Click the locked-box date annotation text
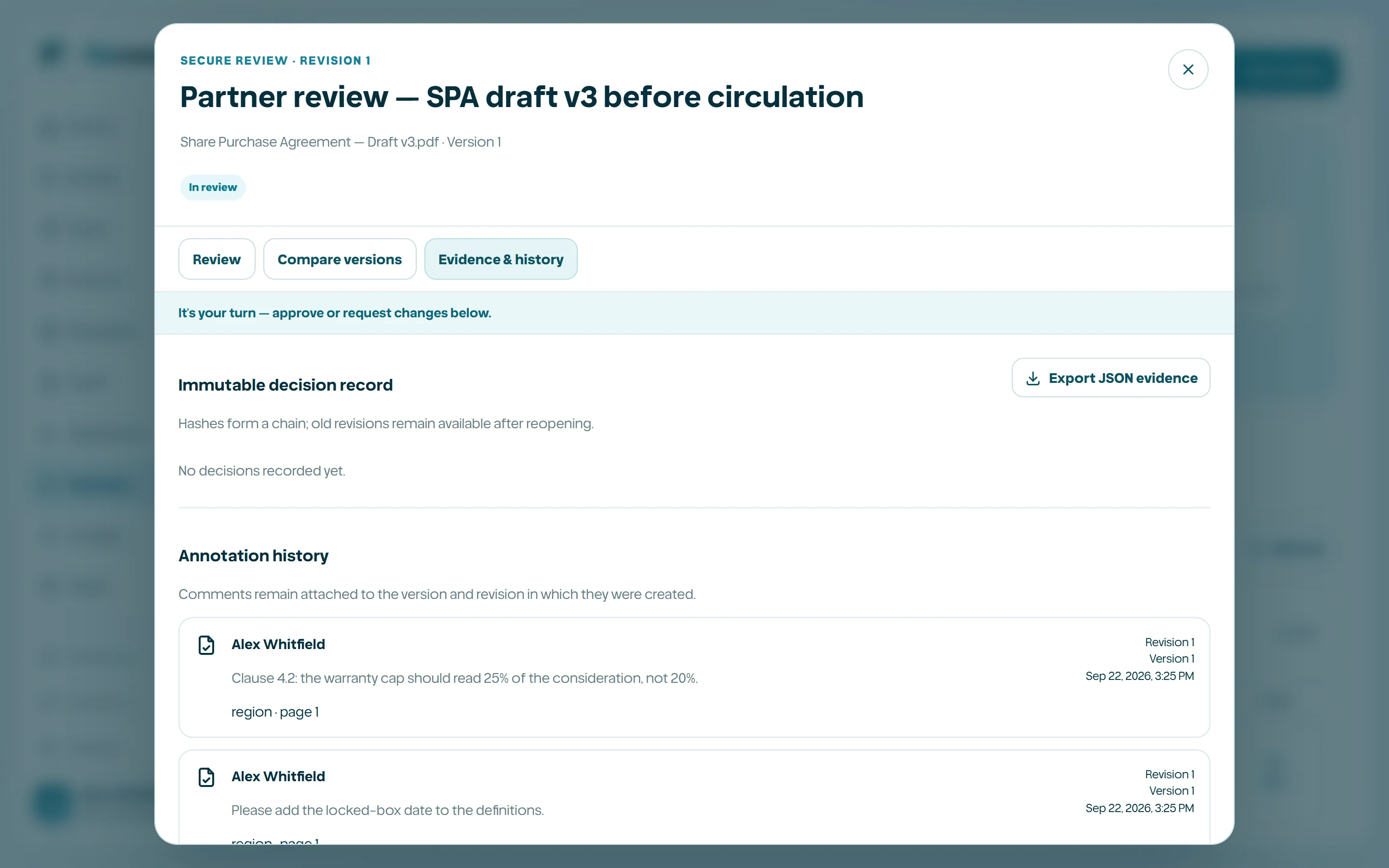 (387, 810)
